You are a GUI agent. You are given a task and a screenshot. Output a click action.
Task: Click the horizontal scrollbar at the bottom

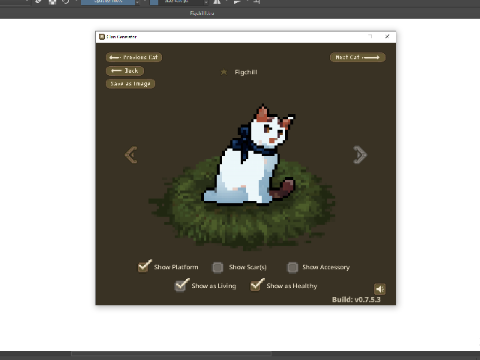(x=171, y=354)
